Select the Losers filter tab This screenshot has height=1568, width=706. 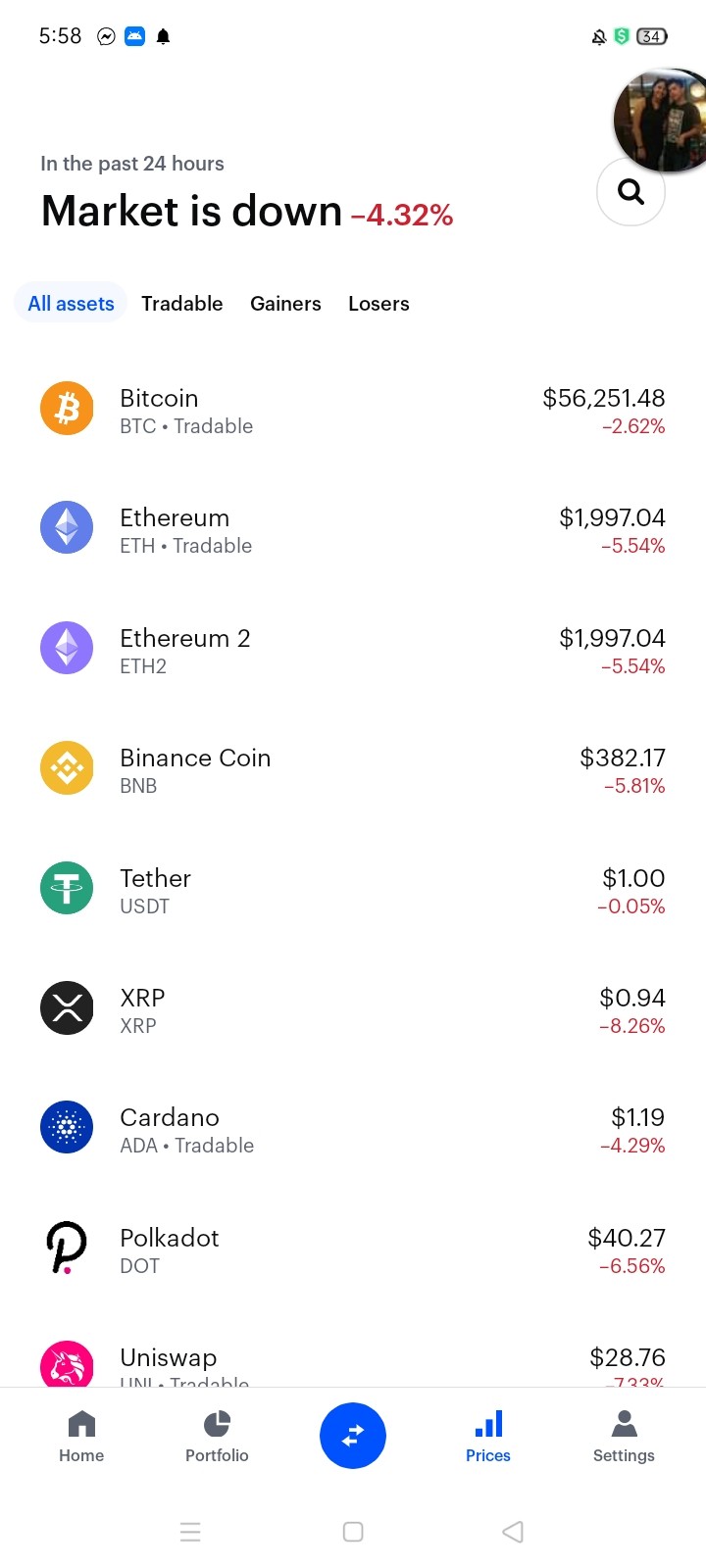[x=378, y=304]
